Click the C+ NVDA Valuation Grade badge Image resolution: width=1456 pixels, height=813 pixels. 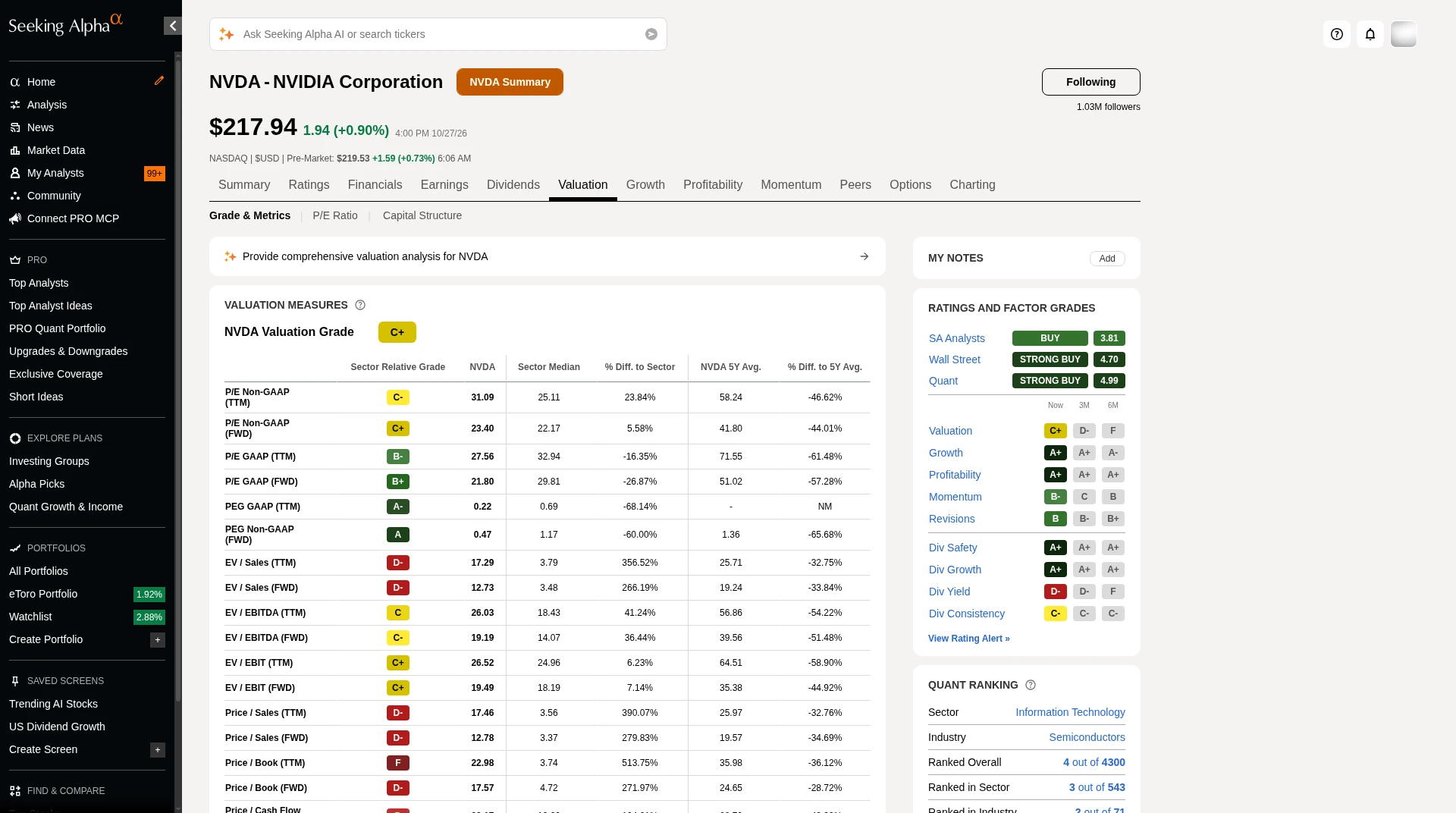[x=397, y=332]
